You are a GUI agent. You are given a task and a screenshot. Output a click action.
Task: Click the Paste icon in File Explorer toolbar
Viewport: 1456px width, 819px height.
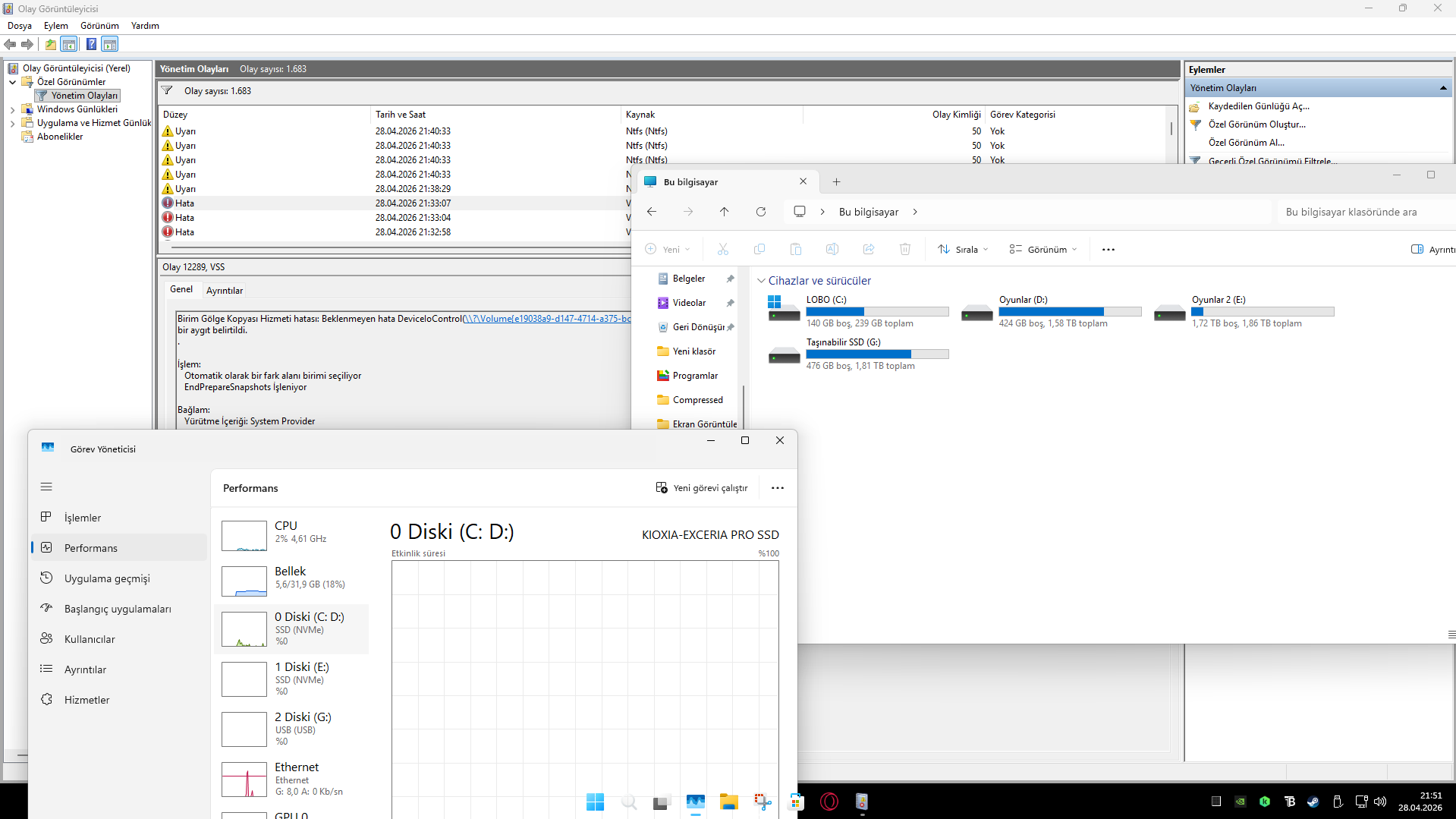click(x=796, y=249)
